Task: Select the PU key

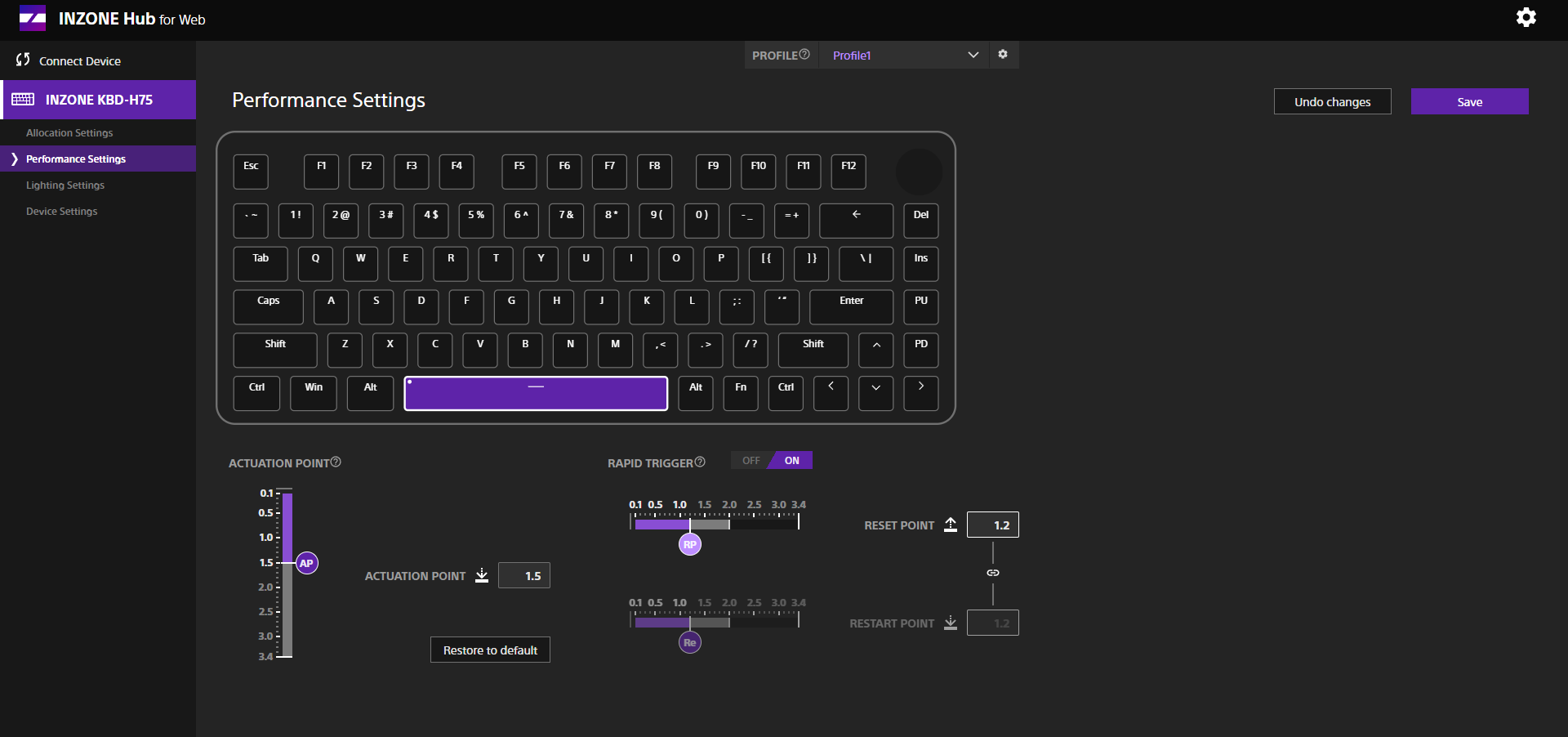Action: coord(921,307)
